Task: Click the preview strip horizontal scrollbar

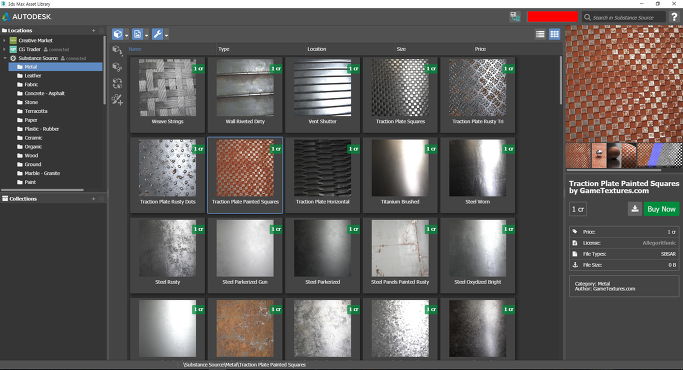Action: (x=613, y=170)
